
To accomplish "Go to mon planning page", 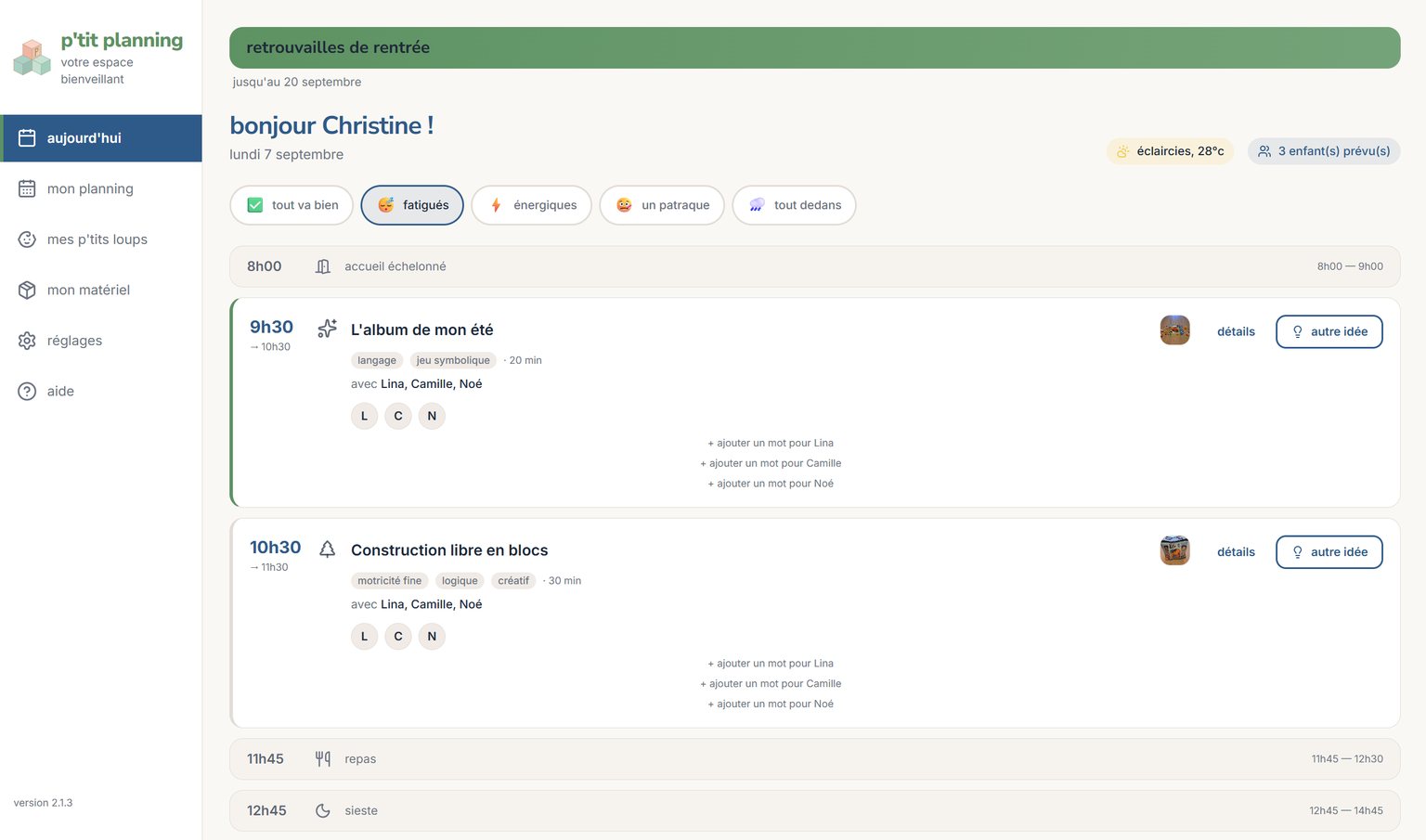I will coord(101,188).
